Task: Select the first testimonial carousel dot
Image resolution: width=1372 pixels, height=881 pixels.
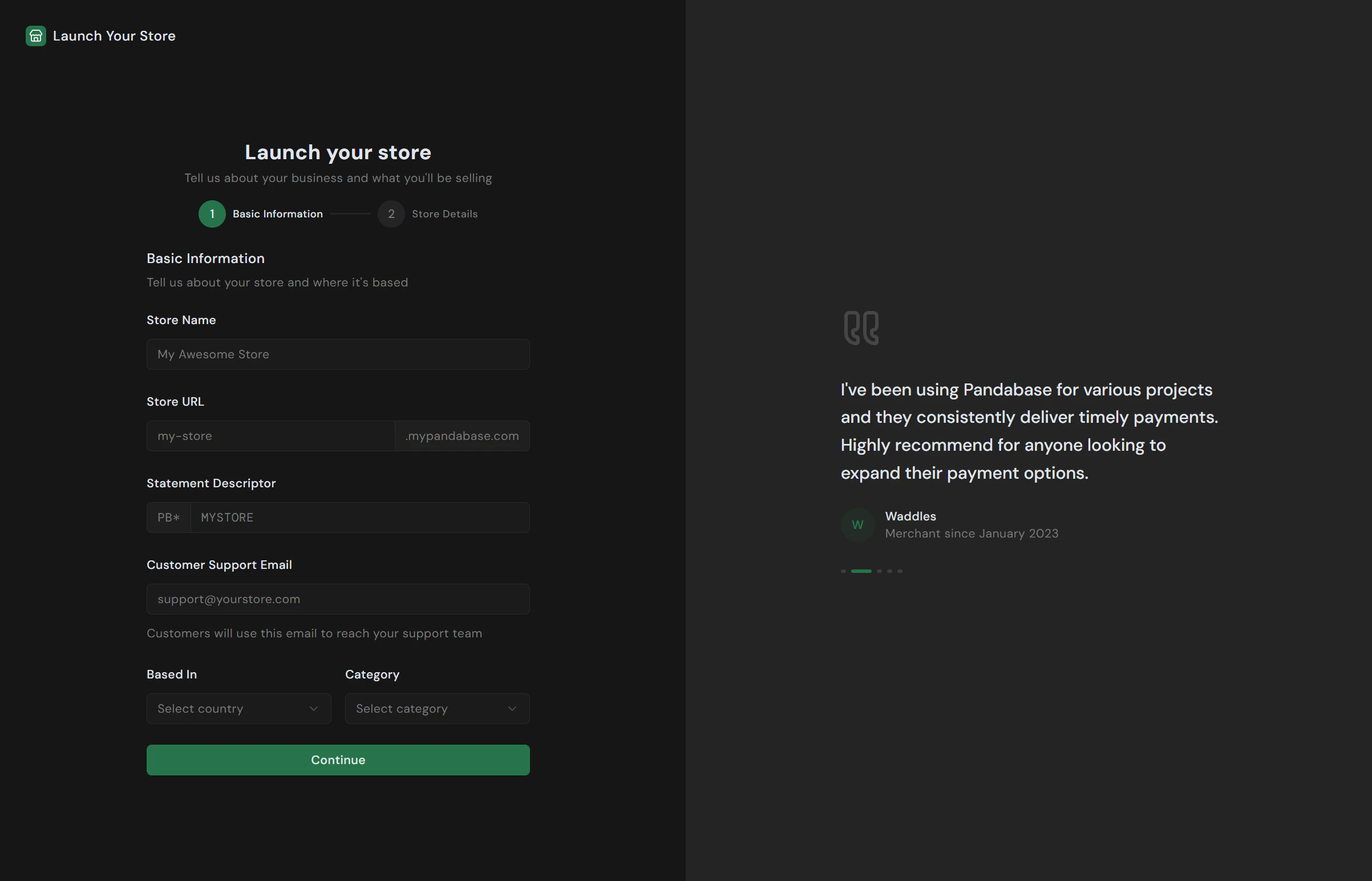Action: [x=843, y=571]
